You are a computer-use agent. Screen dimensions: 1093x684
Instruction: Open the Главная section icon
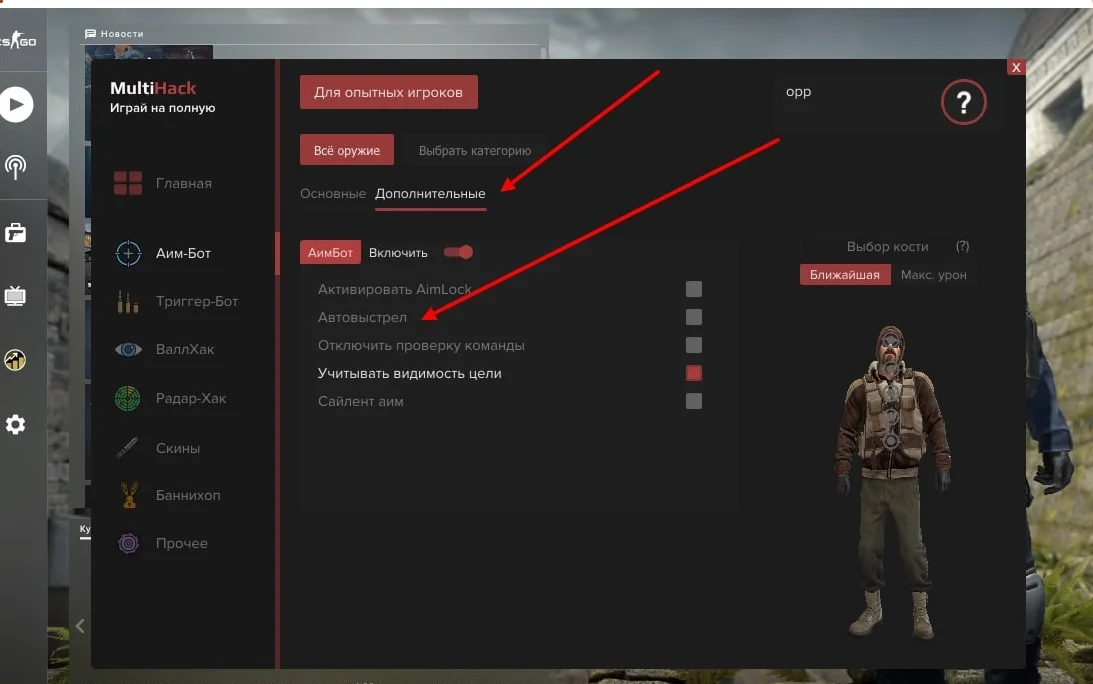pos(128,183)
